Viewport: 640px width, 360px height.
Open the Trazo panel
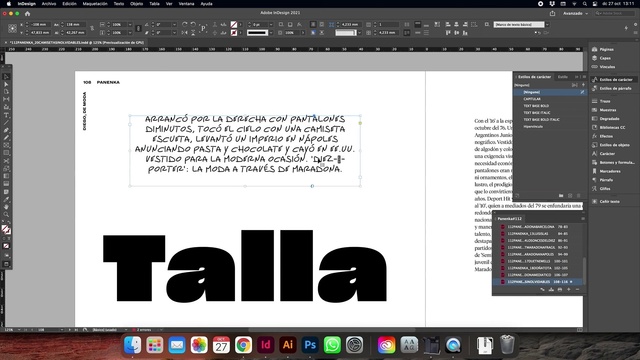pos(604,101)
